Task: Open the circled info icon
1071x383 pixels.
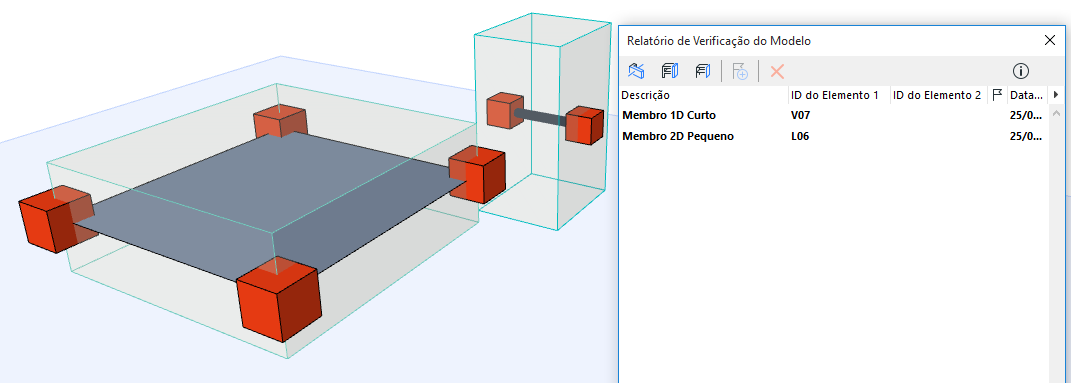Action: pos(1020,71)
